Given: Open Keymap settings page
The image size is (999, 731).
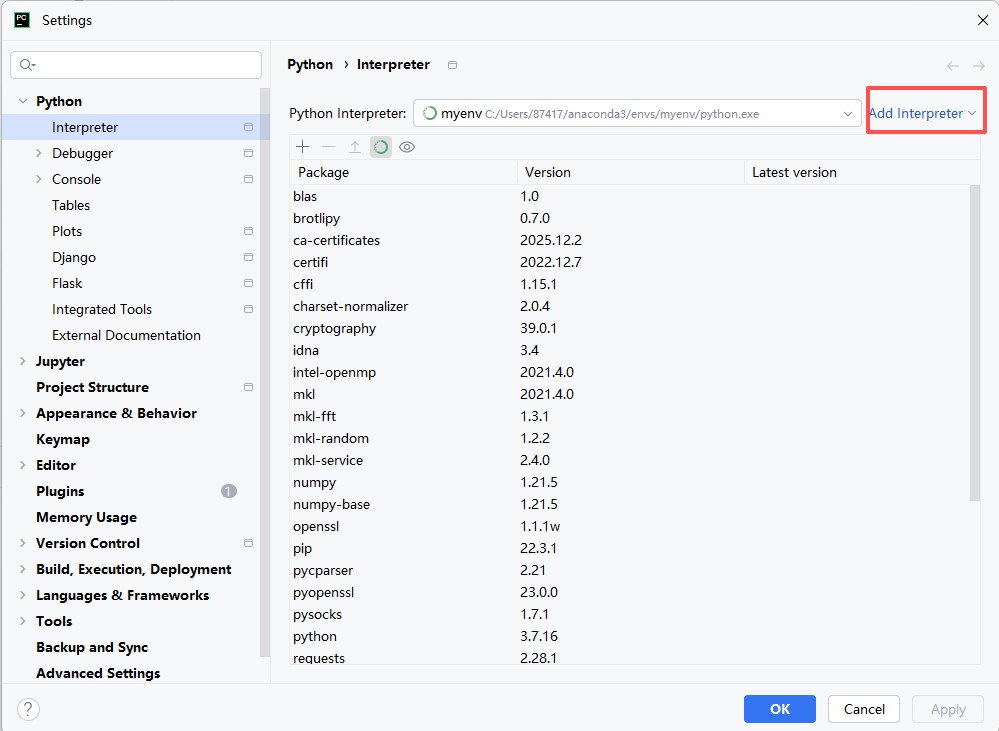Looking at the screenshot, I should point(62,439).
